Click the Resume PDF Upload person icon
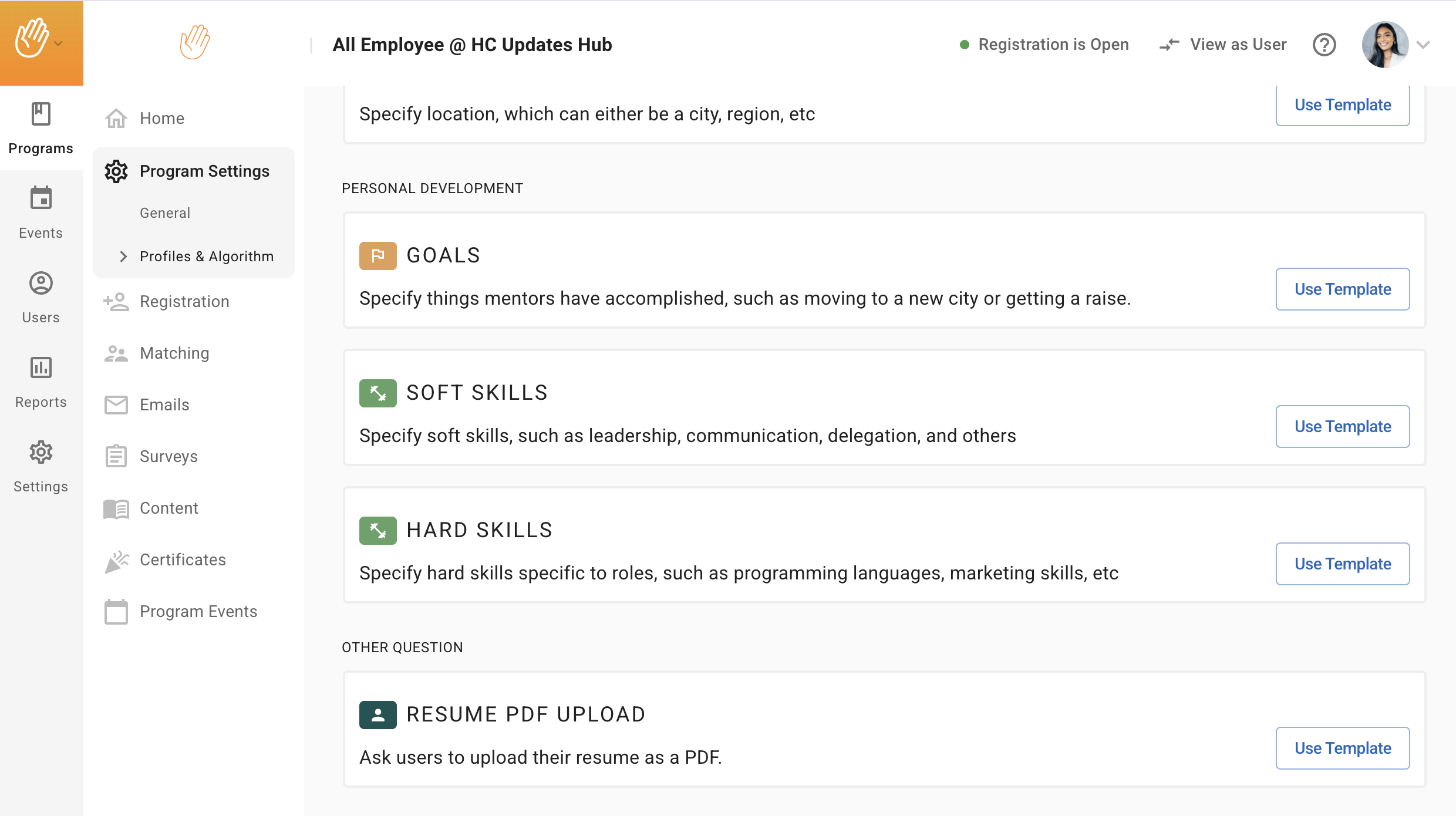This screenshot has height=816, width=1456. point(378,714)
